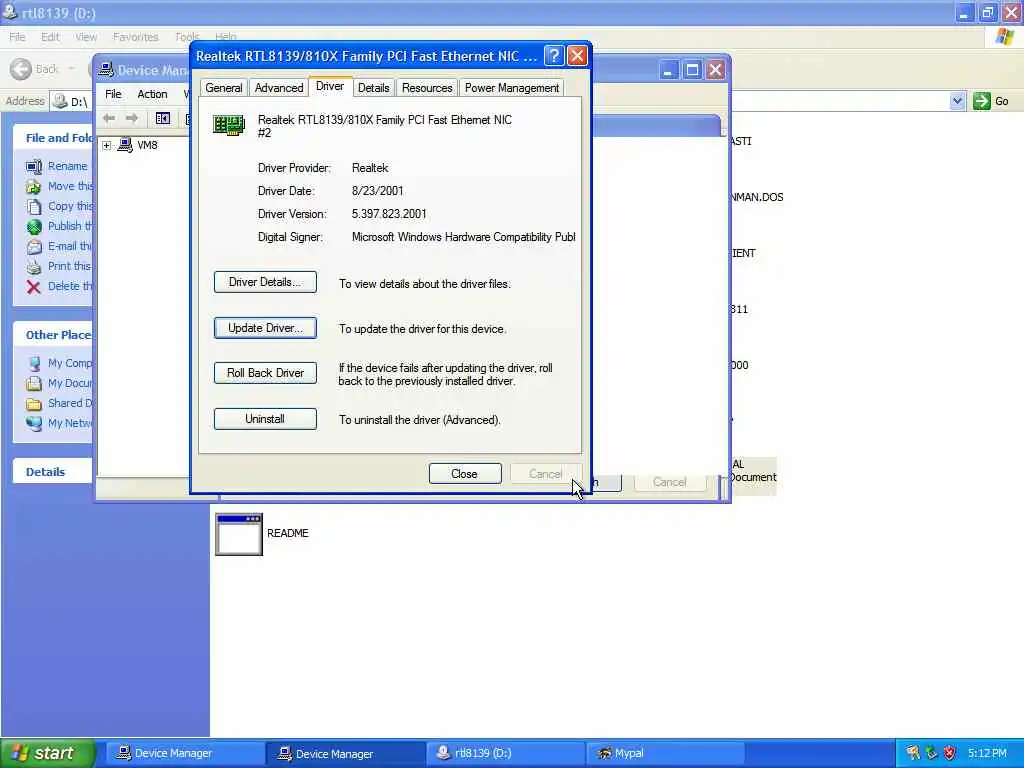The height and width of the screenshot is (768, 1024).
Task: Switch to the second Device Manager taskbar button
Action: (346, 753)
